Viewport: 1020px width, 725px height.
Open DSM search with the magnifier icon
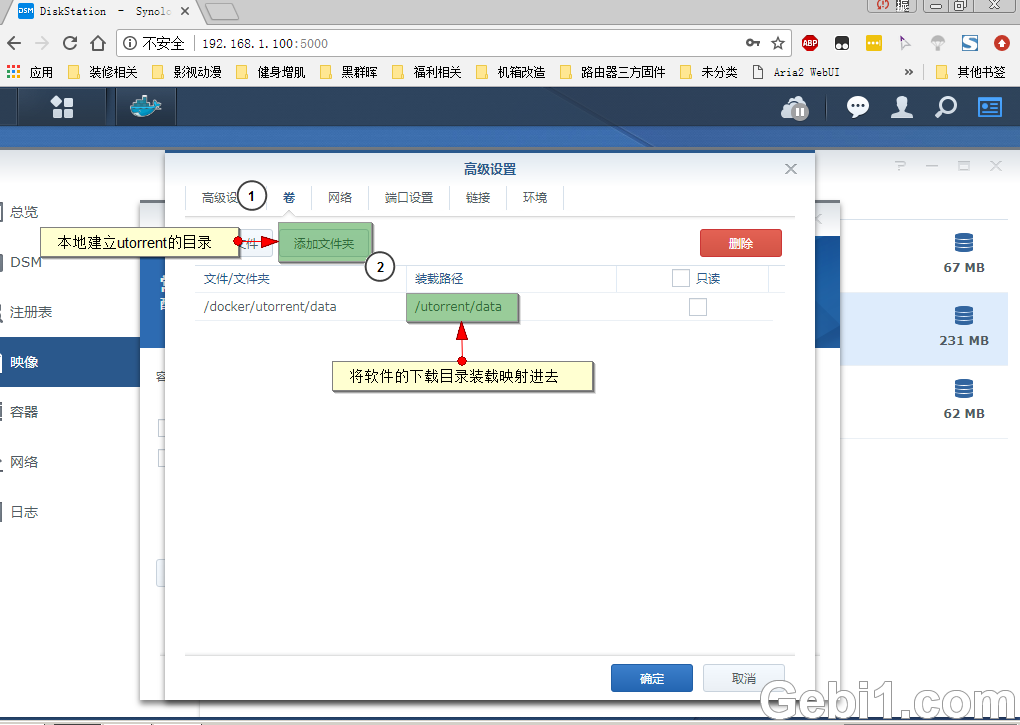(945, 107)
